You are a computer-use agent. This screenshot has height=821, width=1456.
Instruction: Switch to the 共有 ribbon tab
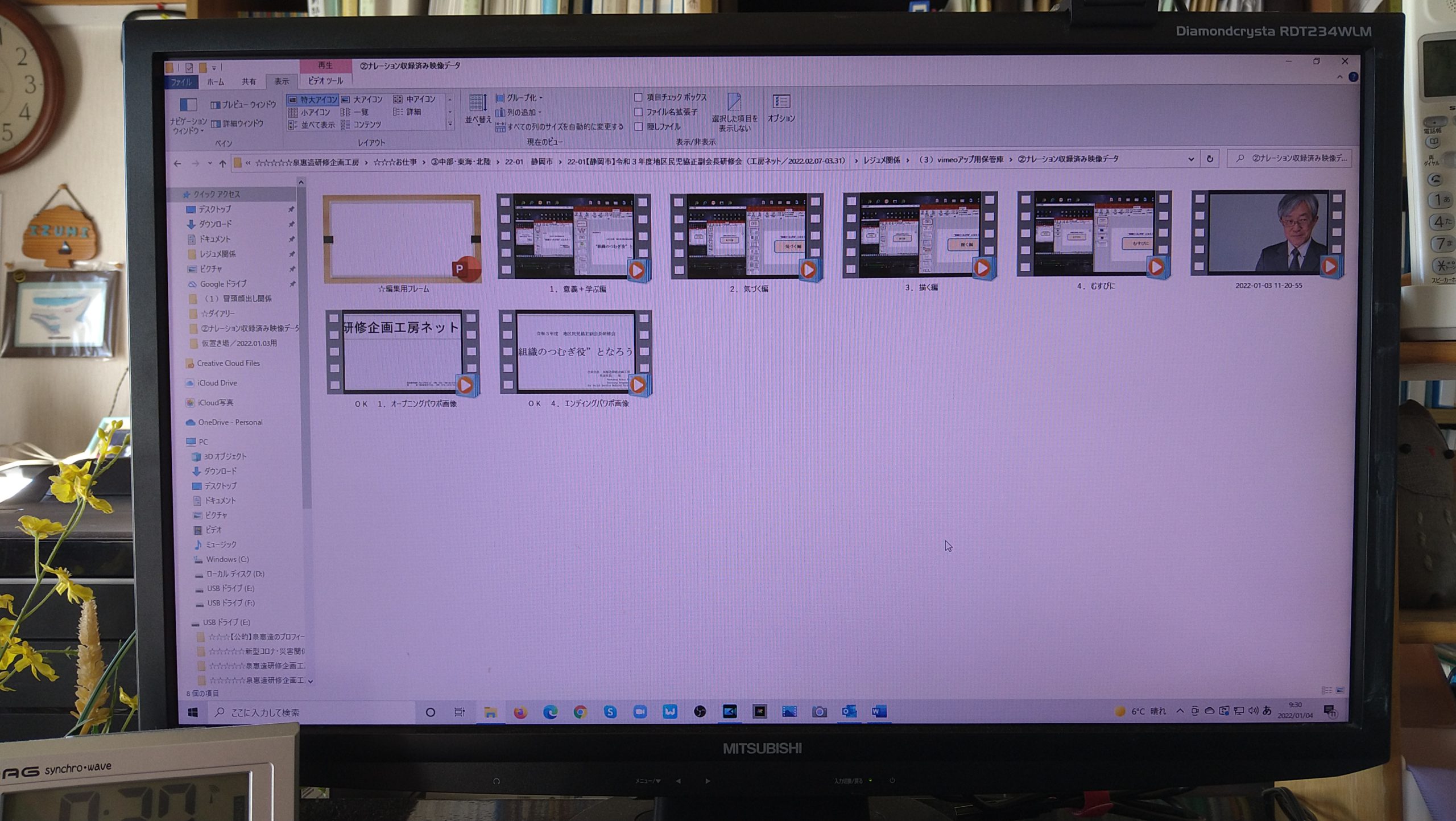tap(249, 81)
